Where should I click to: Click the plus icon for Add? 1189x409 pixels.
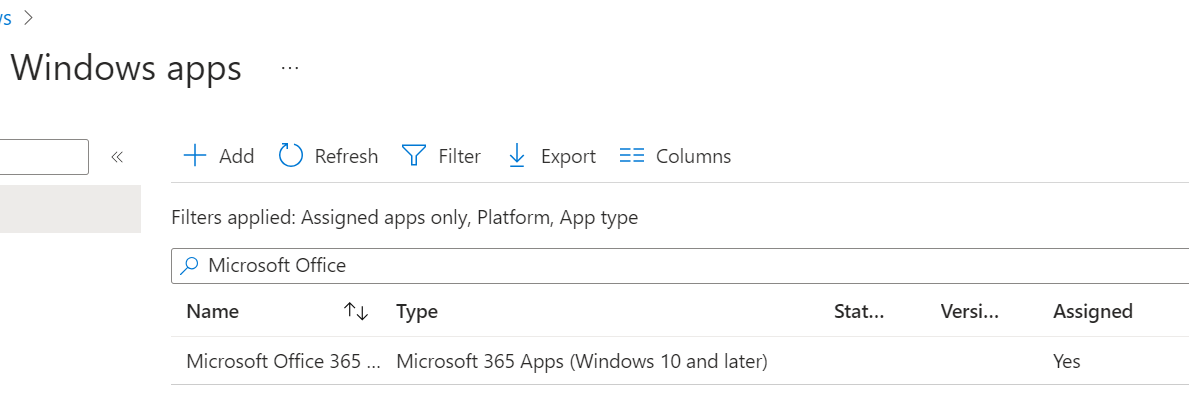(x=195, y=156)
